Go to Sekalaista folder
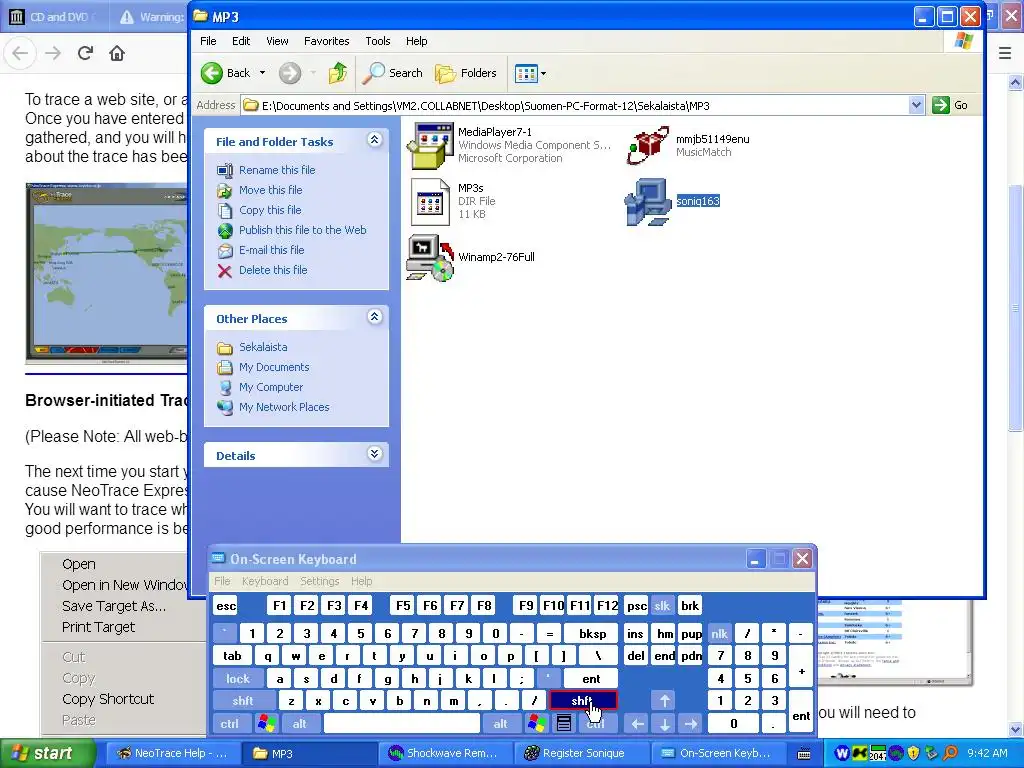1024x768 pixels. pos(263,347)
